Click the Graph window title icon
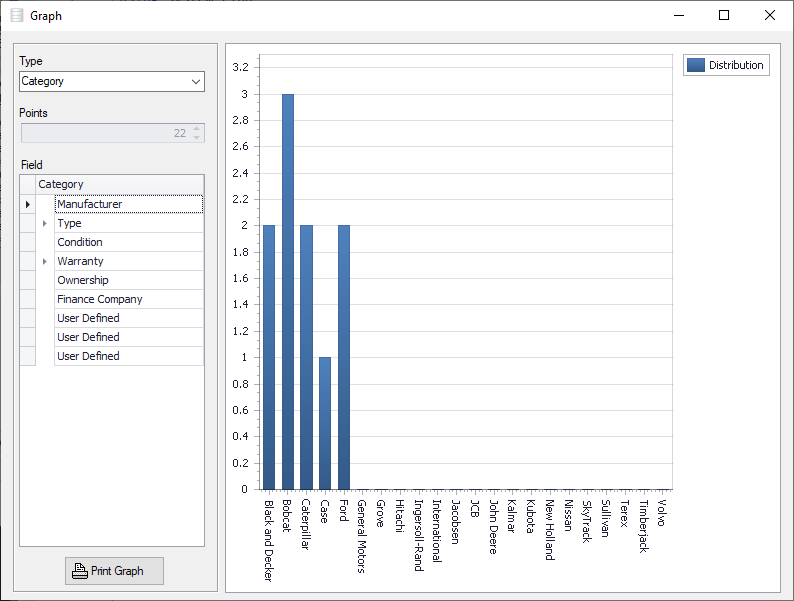794x601 pixels. coord(17,16)
